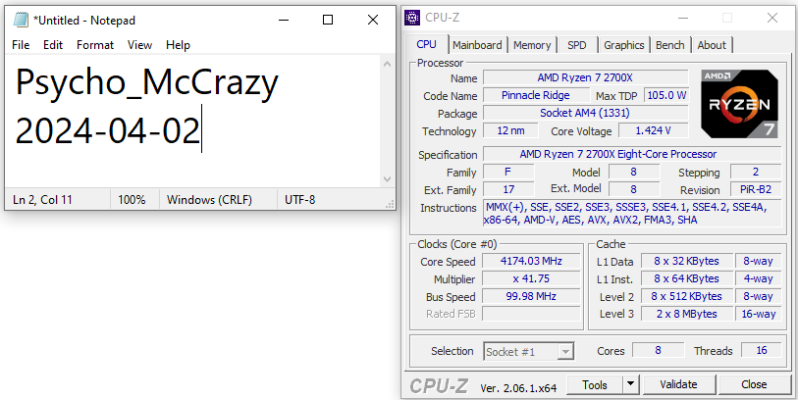Open the Socket #1 selection dropdown
Image resolution: width=798 pixels, height=400 pixels.
click(x=528, y=352)
